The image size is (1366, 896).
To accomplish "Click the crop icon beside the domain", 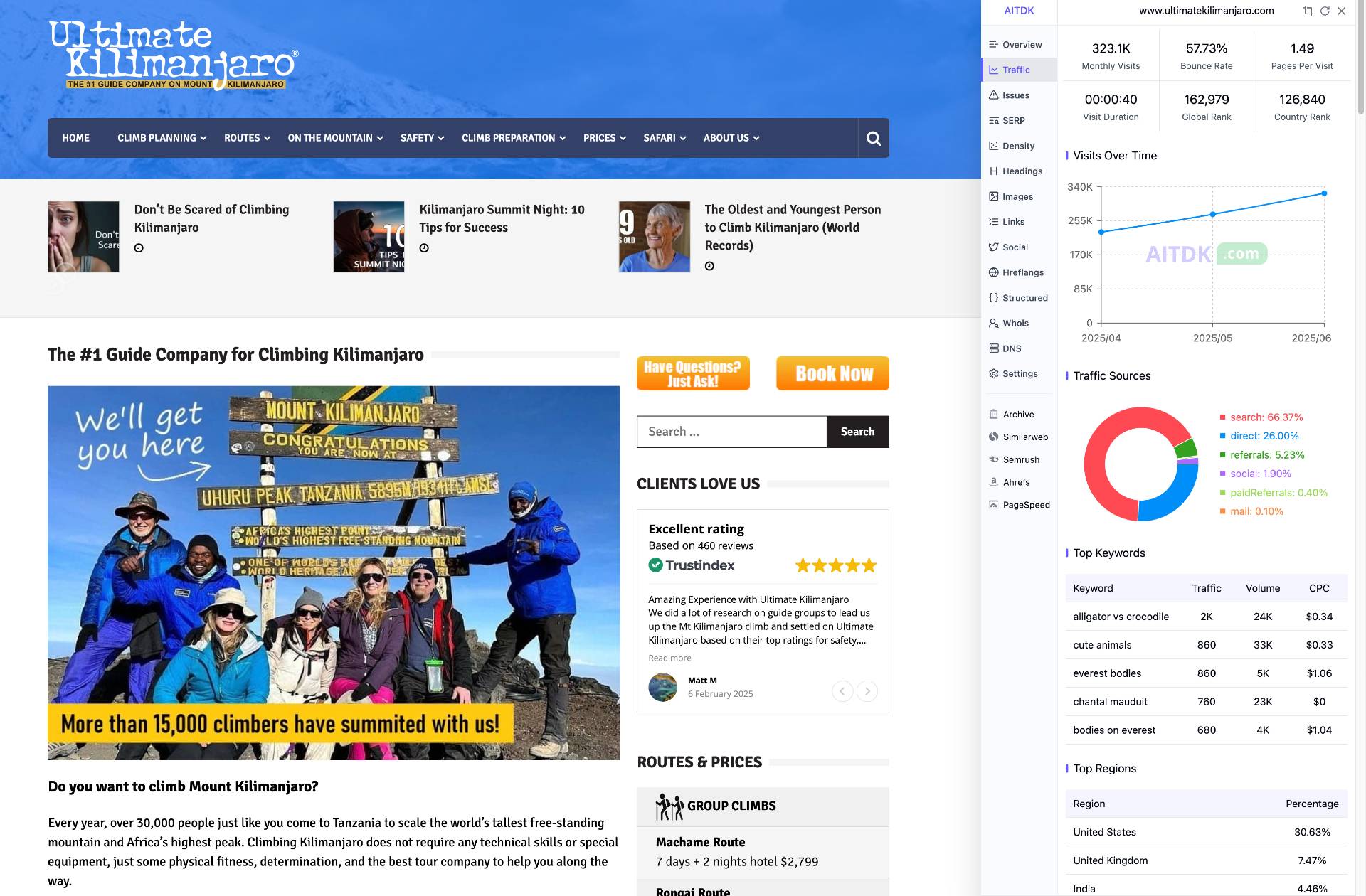I will click(1308, 11).
